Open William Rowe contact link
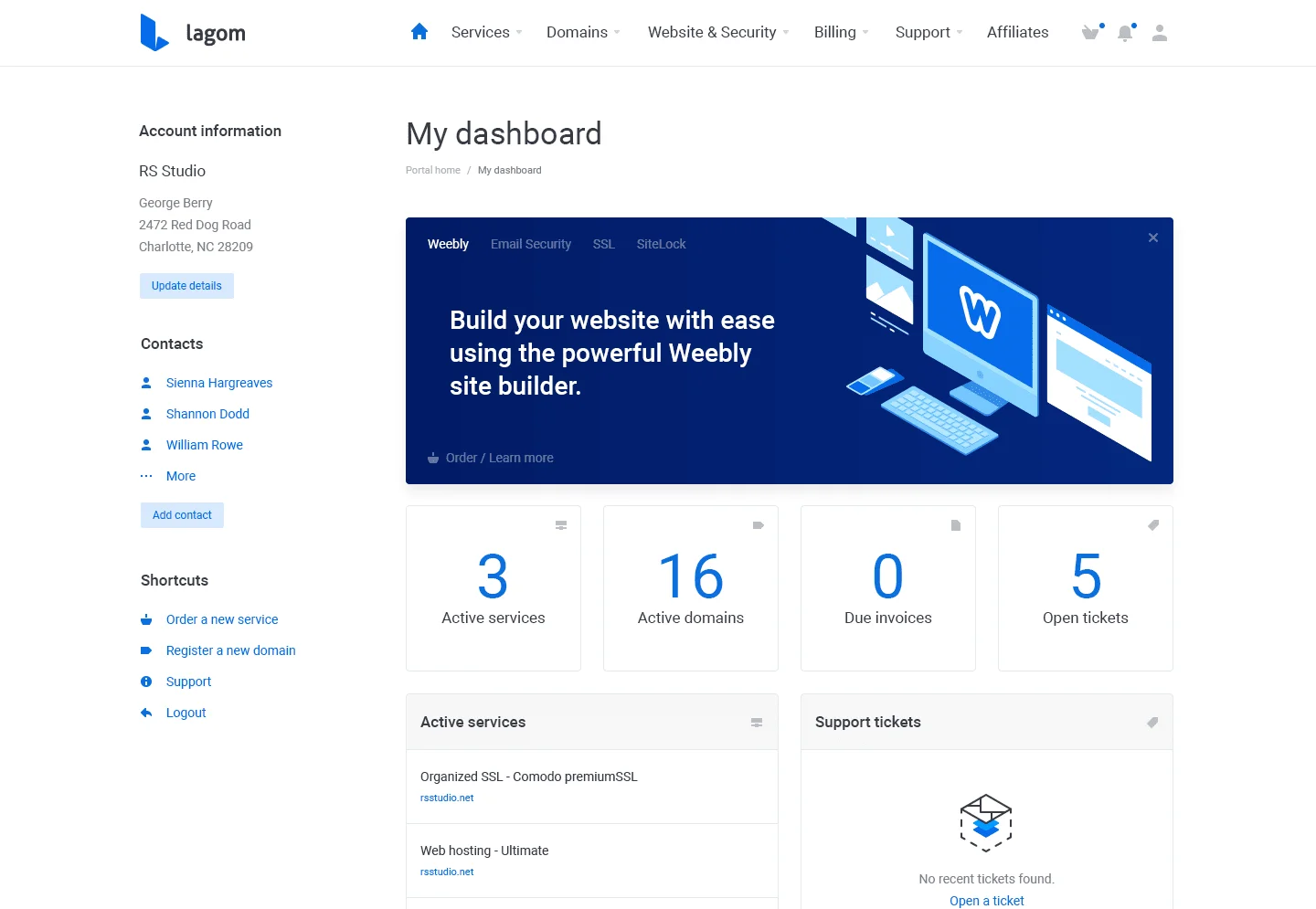 click(x=205, y=445)
